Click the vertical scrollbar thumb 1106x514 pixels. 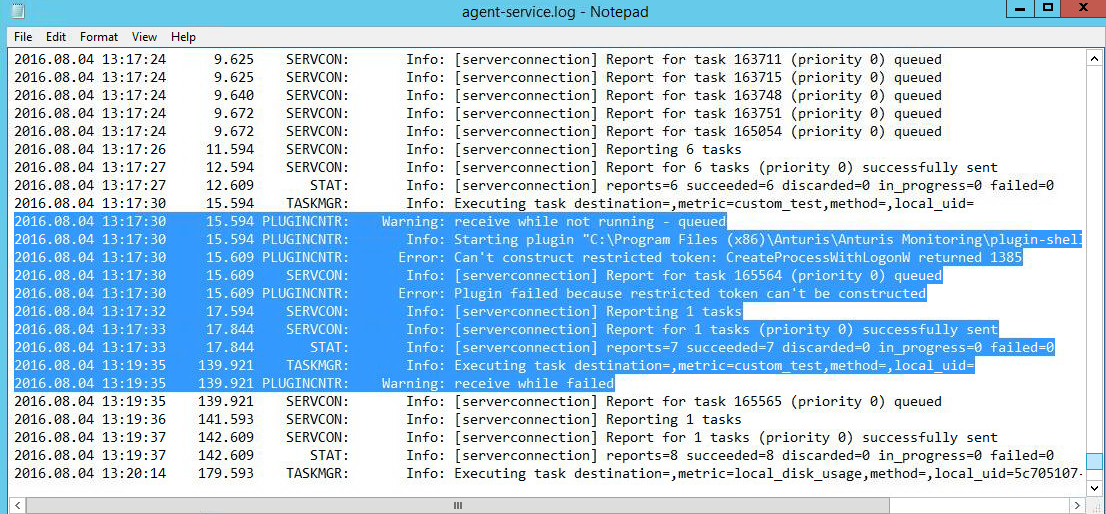pos(1094,461)
